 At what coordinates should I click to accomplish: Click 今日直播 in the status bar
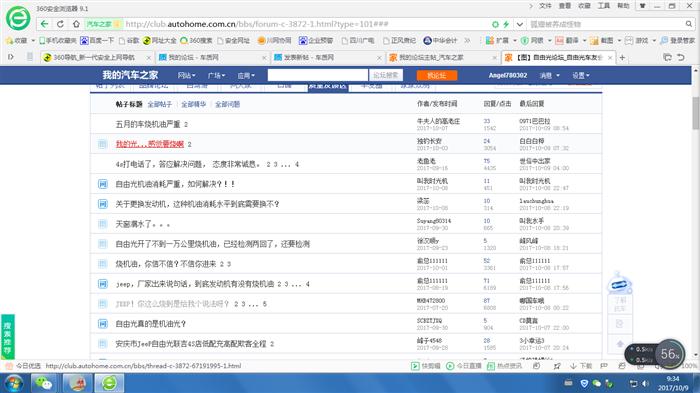pos(464,366)
